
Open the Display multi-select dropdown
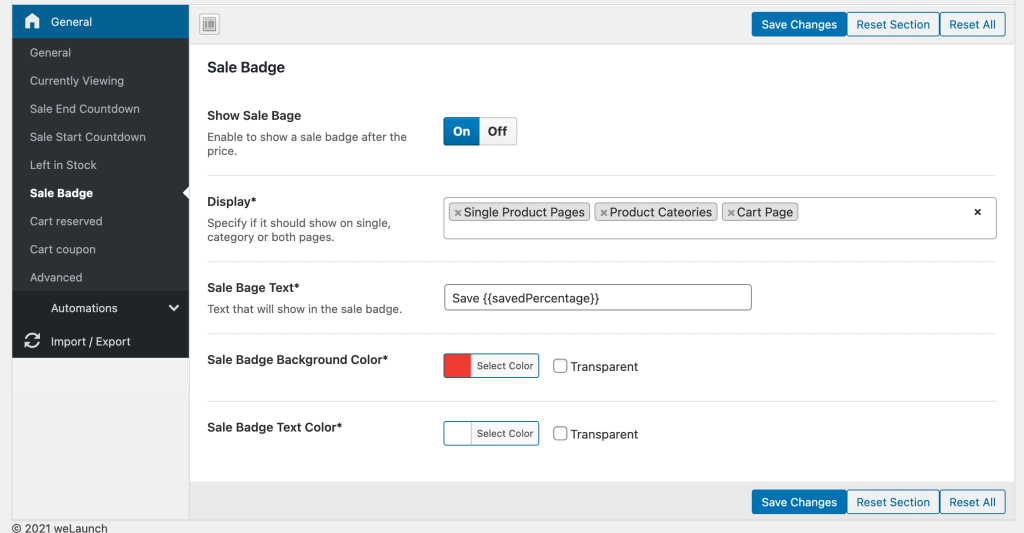click(720, 218)
